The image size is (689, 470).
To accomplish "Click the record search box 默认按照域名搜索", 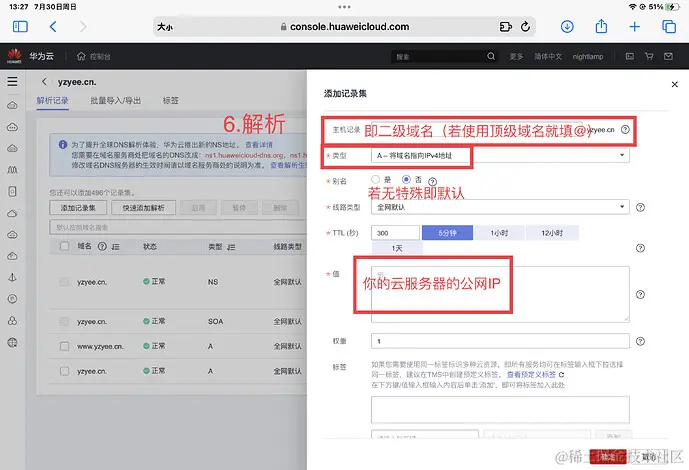I will (x=178, y=228).
